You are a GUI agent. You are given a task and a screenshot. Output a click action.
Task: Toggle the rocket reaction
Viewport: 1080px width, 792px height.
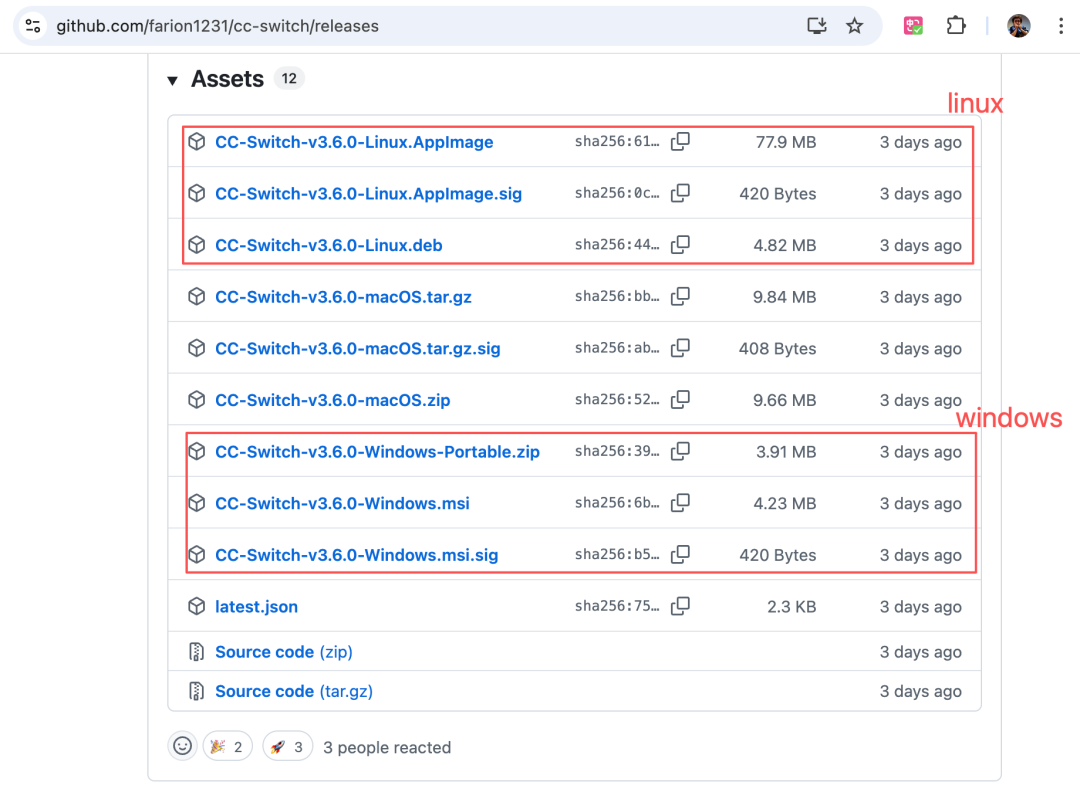point(287,747)
